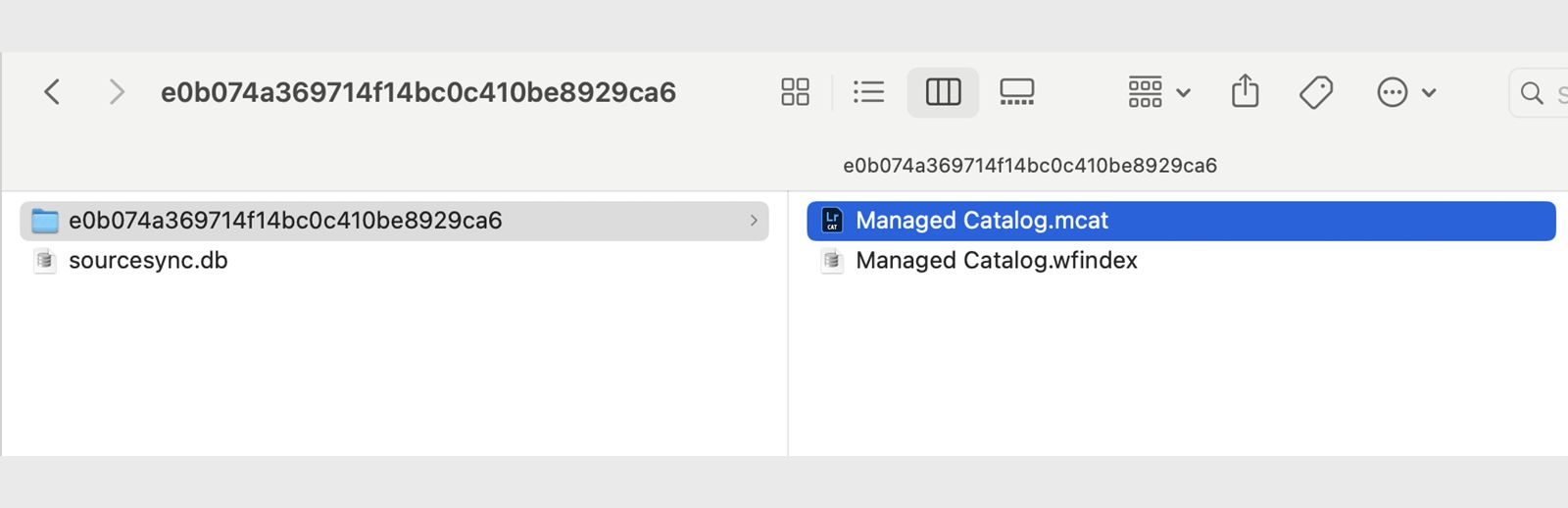Click the Tags icon
Image resolution: width=1568 pixels, height=508 pixels.
[x=1316, y=92]
